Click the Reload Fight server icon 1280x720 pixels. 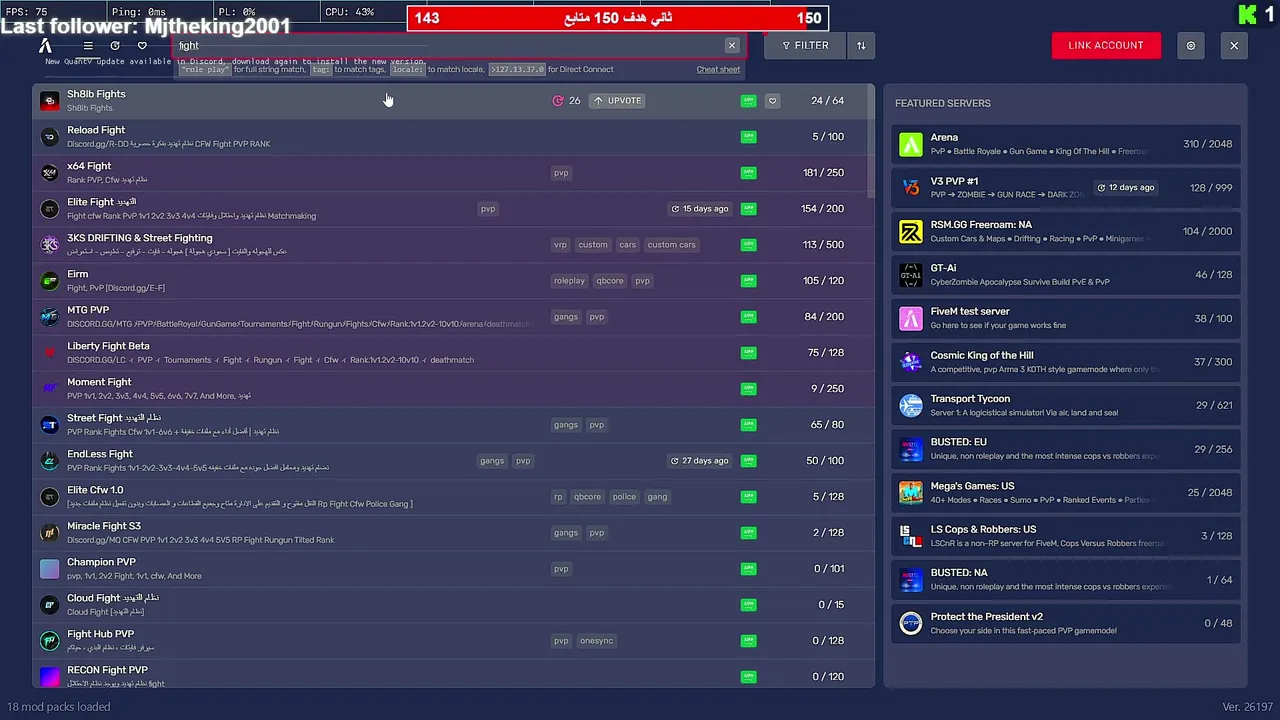[49, 137]
